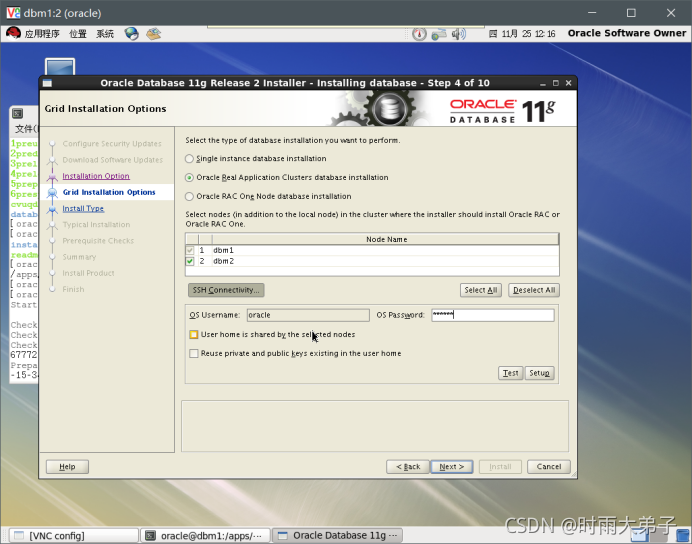Click the SSH Connectivity button
The image size is (692, 544).
(x=226, y=290)
